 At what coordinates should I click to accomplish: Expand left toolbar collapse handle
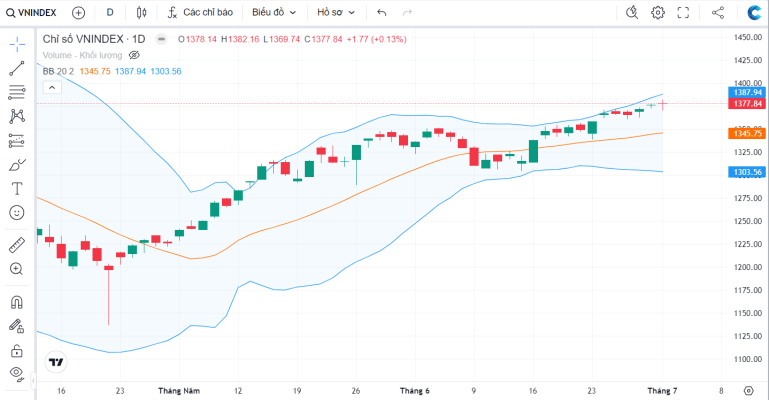33,380
